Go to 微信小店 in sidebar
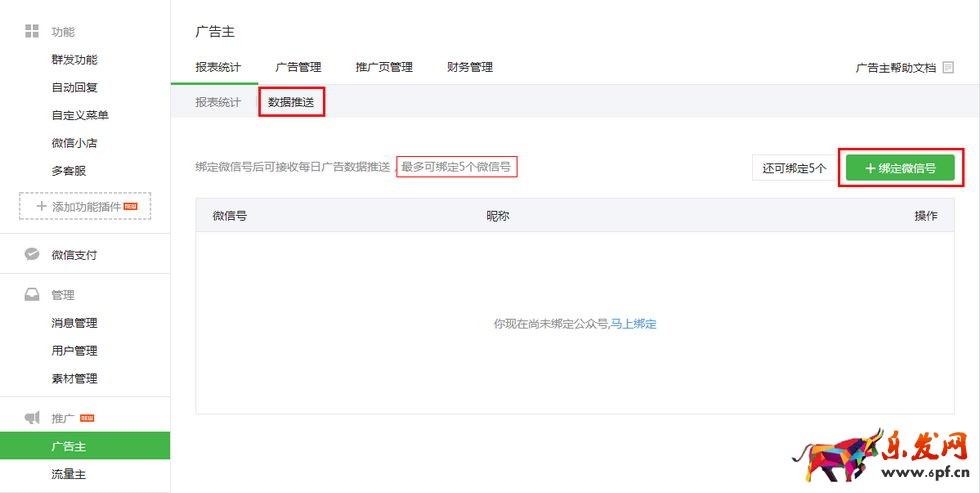The width and height of the screenshot is (980, 493). click(74, 142)
